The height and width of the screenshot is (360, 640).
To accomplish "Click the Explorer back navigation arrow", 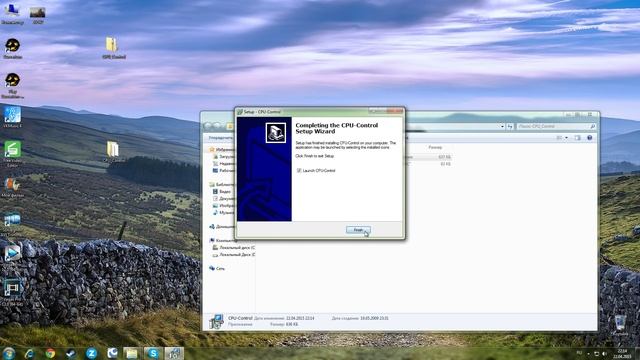I will point(208,126).
